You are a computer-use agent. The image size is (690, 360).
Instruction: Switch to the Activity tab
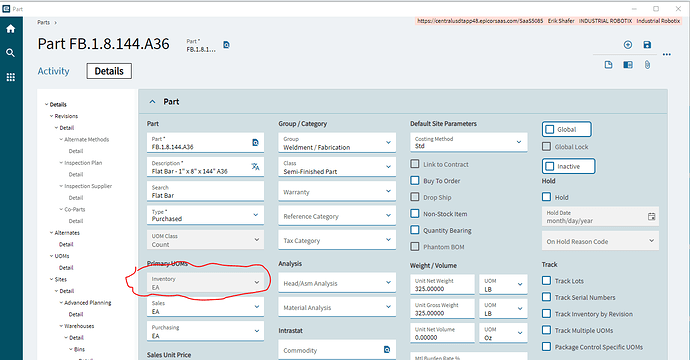coord(53,71)
